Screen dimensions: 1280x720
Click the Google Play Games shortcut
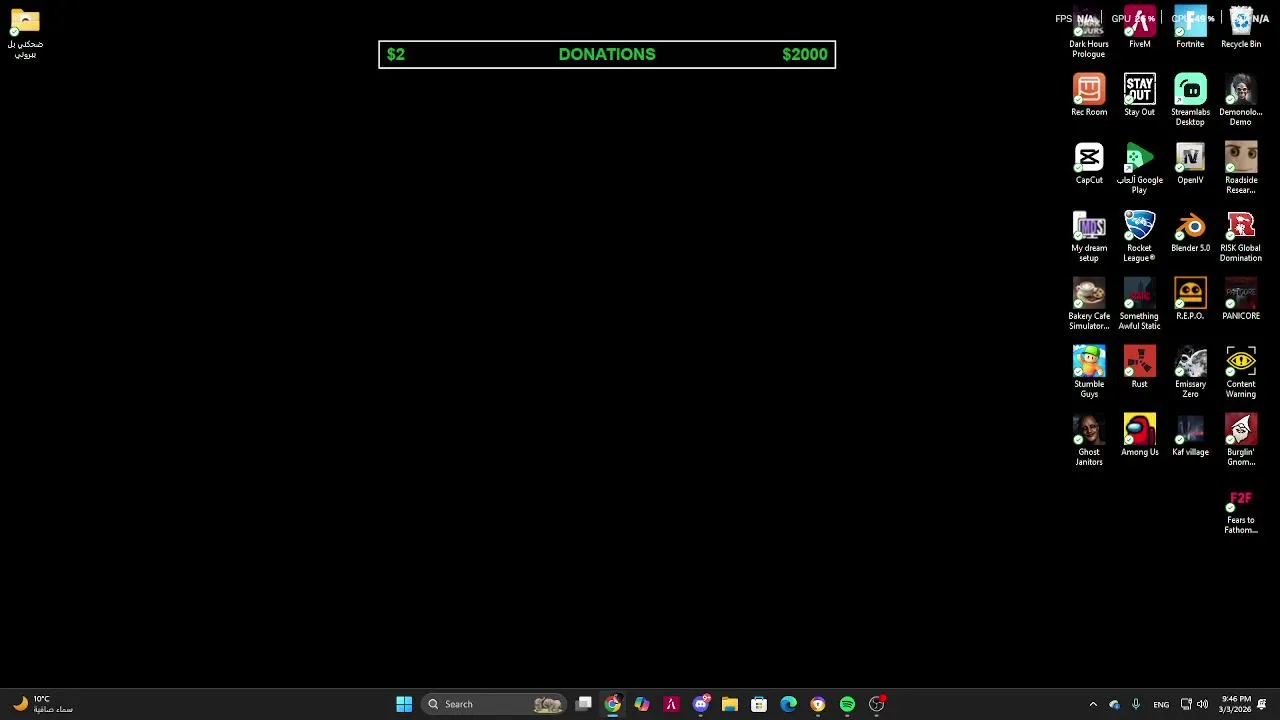[1139, 168]
